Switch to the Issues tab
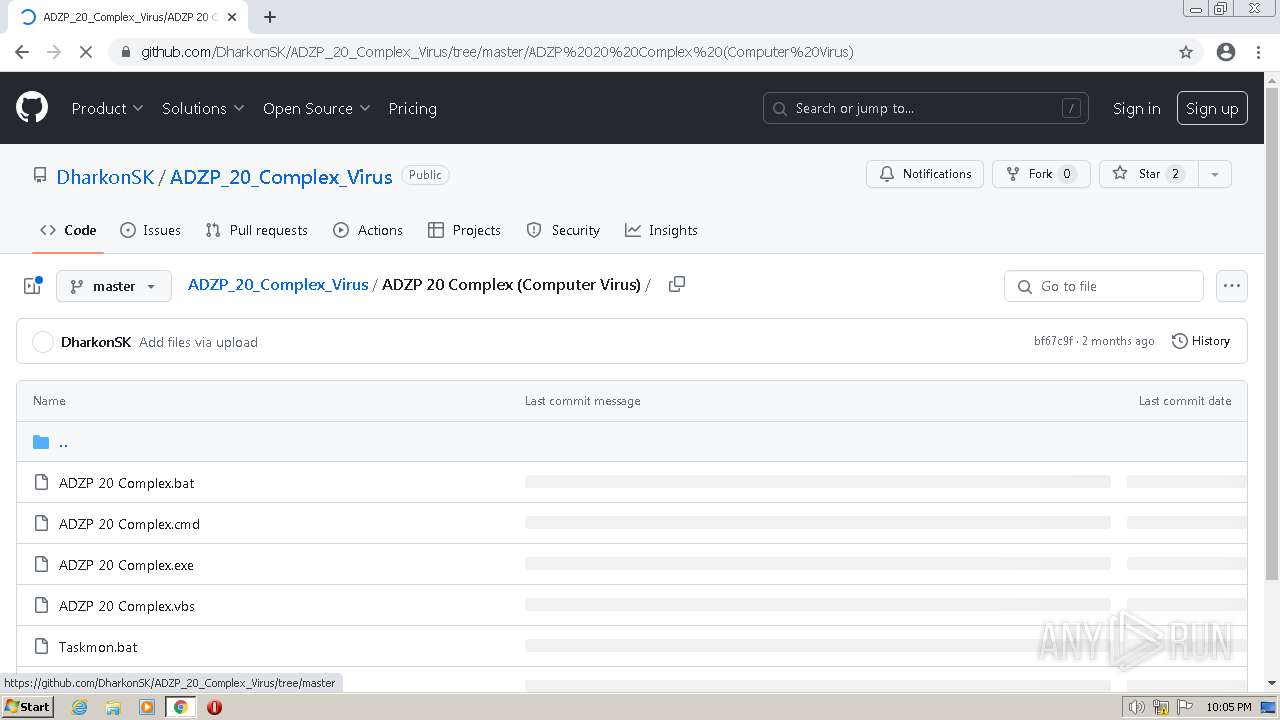The image size is (1280, 720). 150,230
